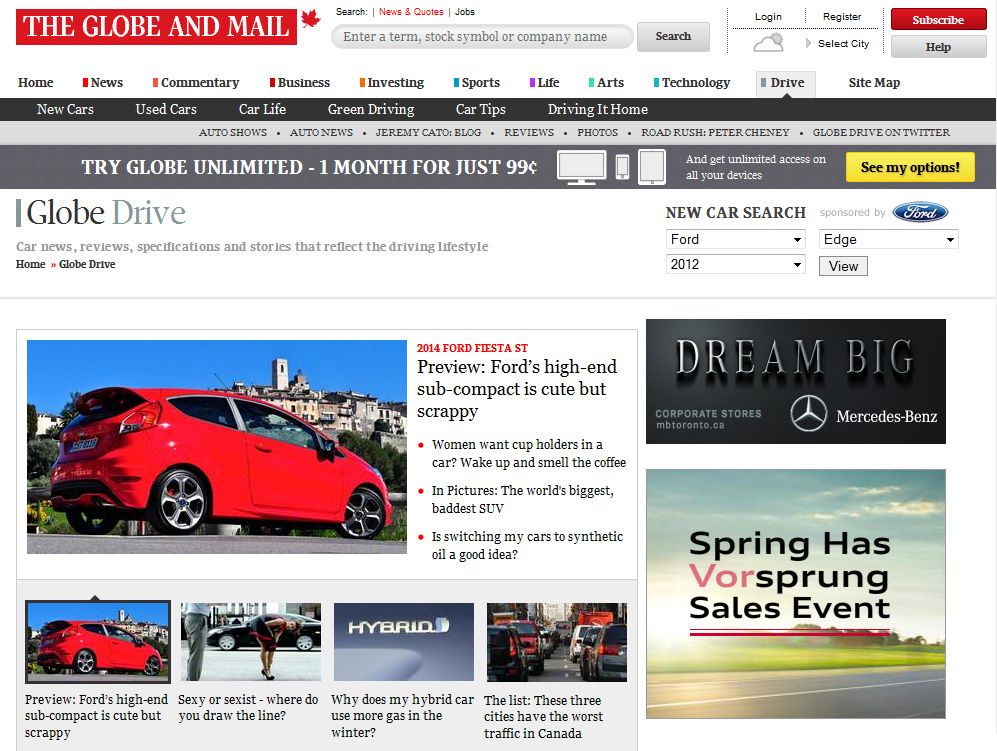
Task: Open Jeremy Cato: Blog link
Action: (x=428, y=132)
